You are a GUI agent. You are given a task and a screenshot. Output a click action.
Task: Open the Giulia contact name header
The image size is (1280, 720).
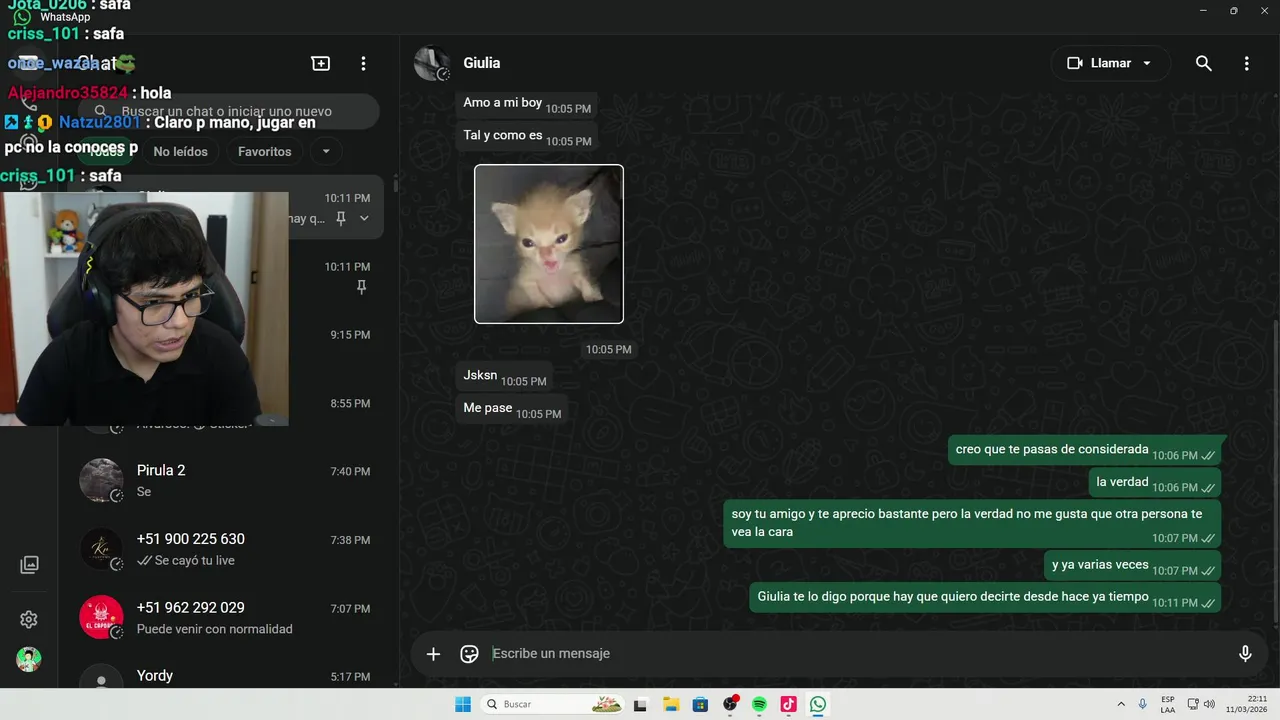point(482,63)
